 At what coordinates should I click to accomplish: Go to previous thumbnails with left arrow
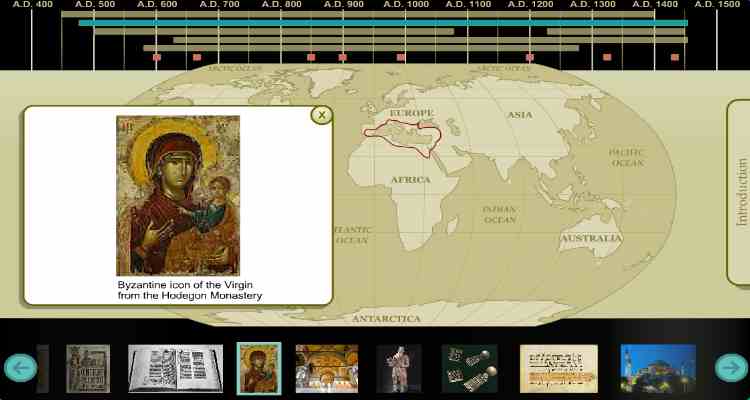click(20, 368)
